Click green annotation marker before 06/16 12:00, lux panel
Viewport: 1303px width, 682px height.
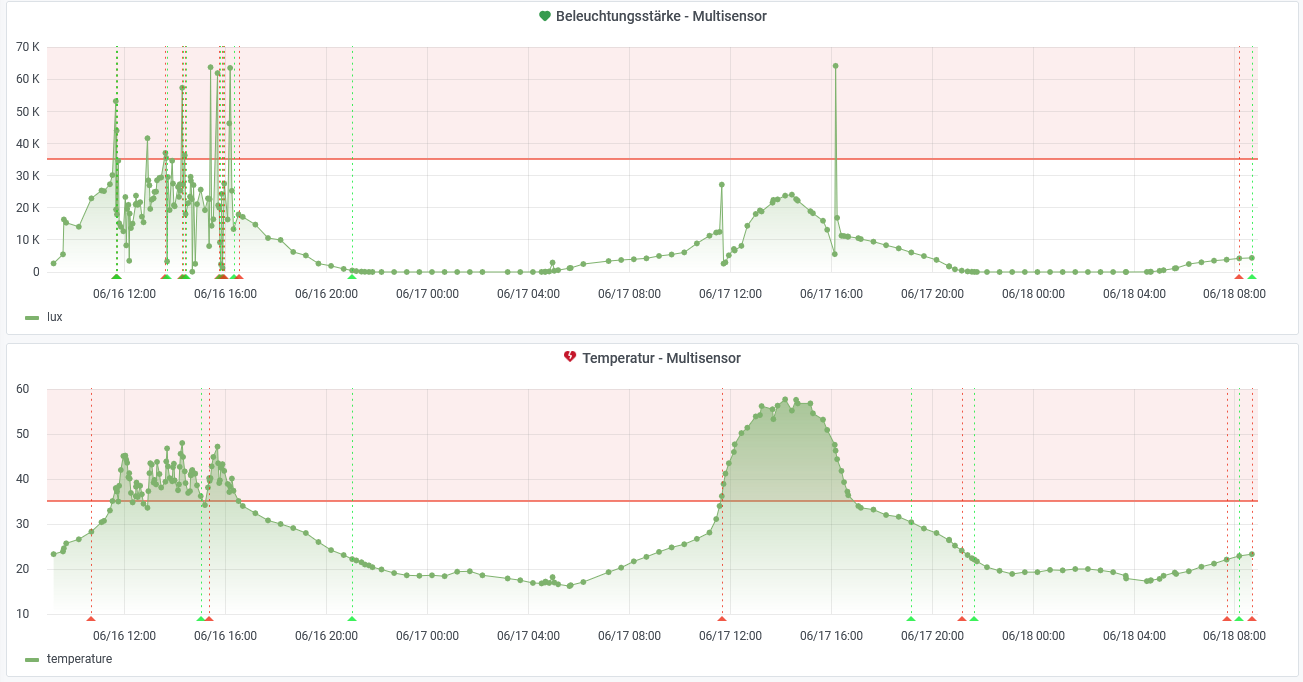[x=116, y=276]
